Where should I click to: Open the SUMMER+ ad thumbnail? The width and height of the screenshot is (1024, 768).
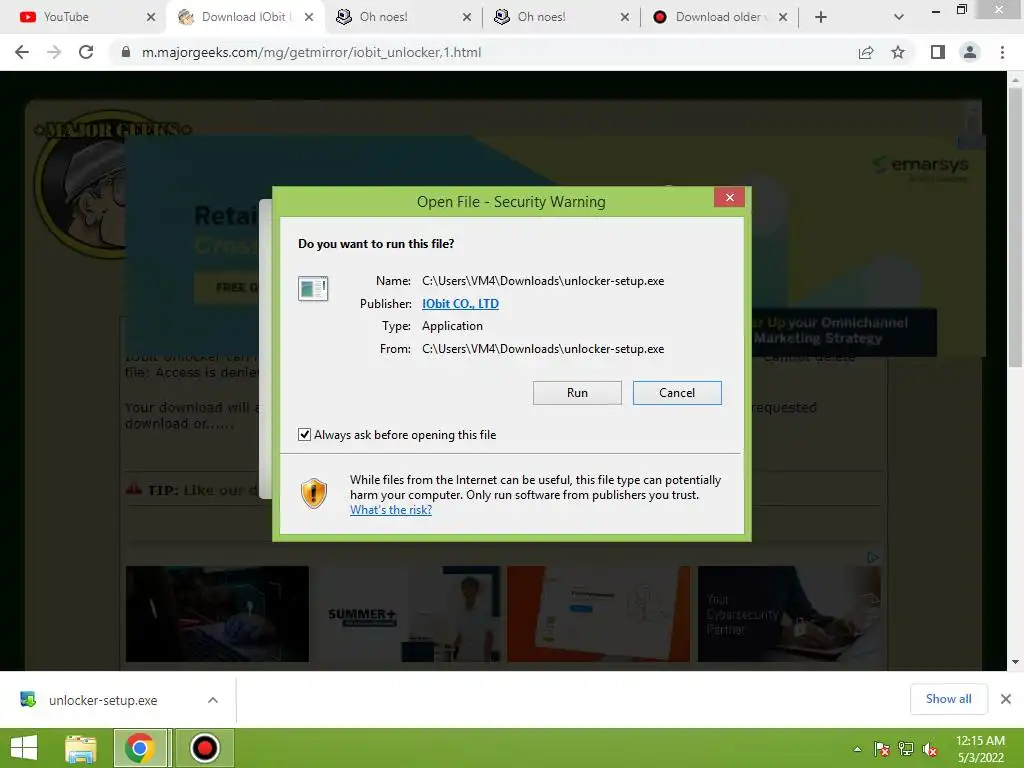coord(406,614)
